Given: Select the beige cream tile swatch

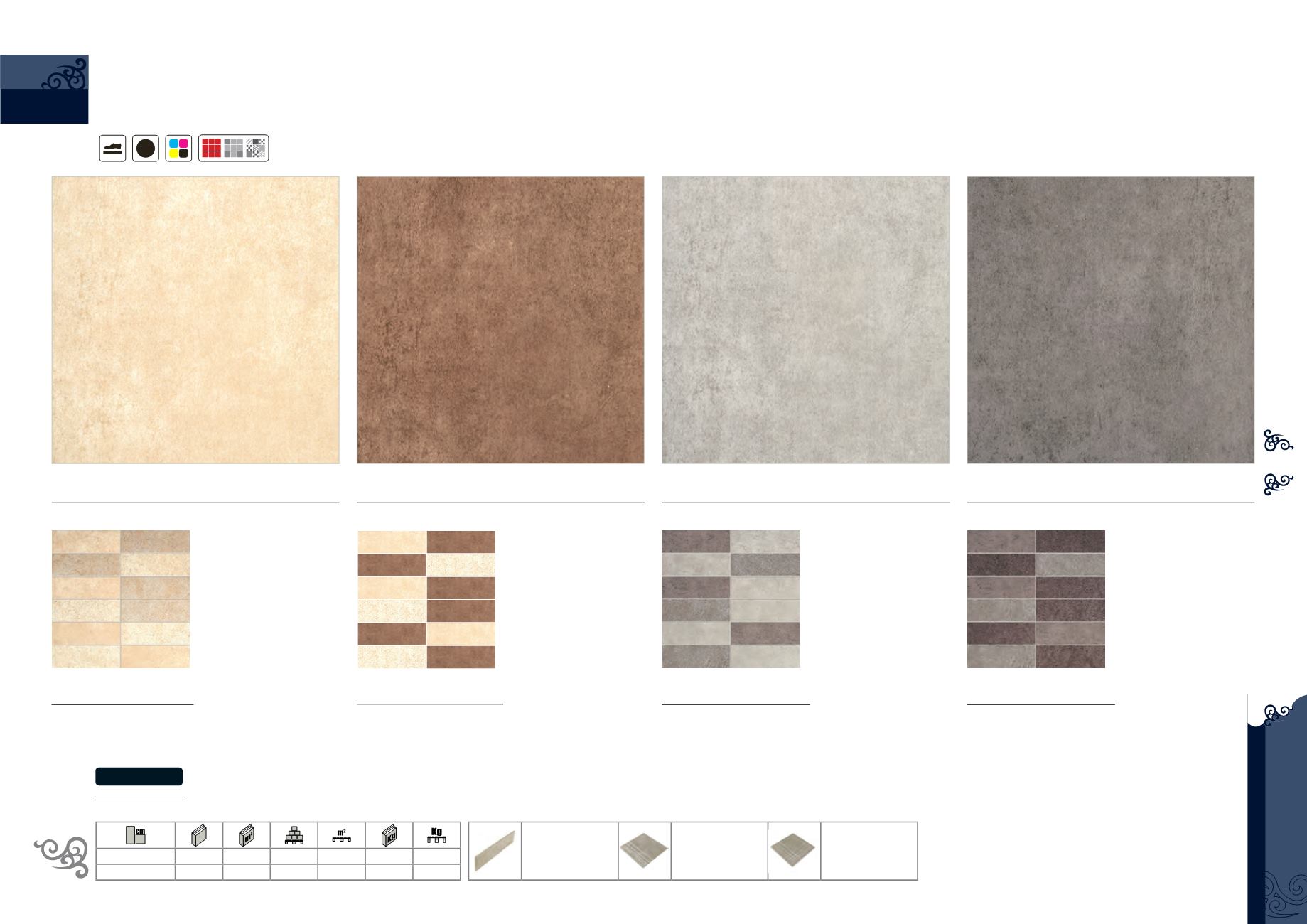Looking at the screenshot, I should click(195, 320).
